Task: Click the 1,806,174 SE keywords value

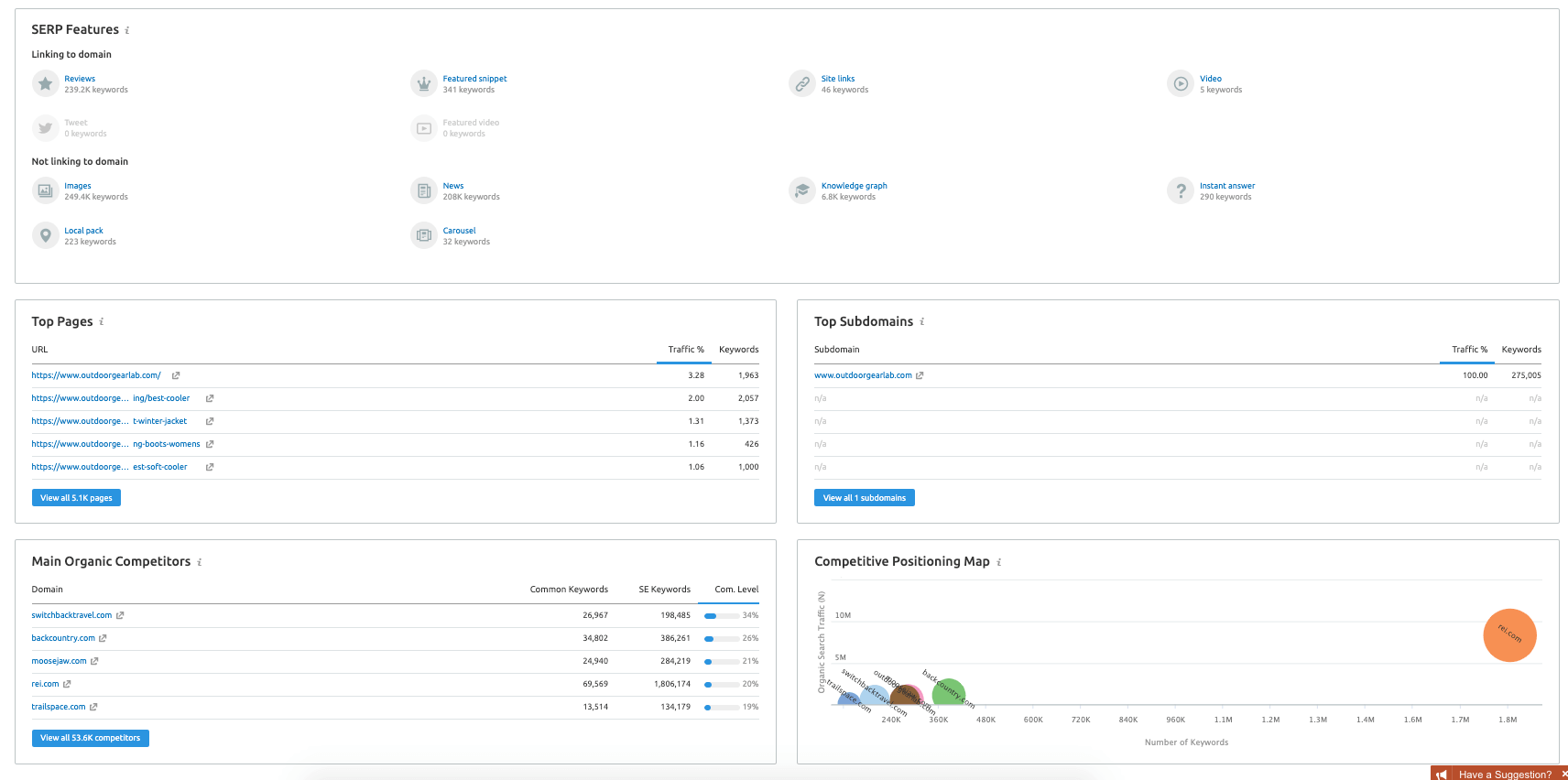Action: pyautogui.click(x=672, y=684)
